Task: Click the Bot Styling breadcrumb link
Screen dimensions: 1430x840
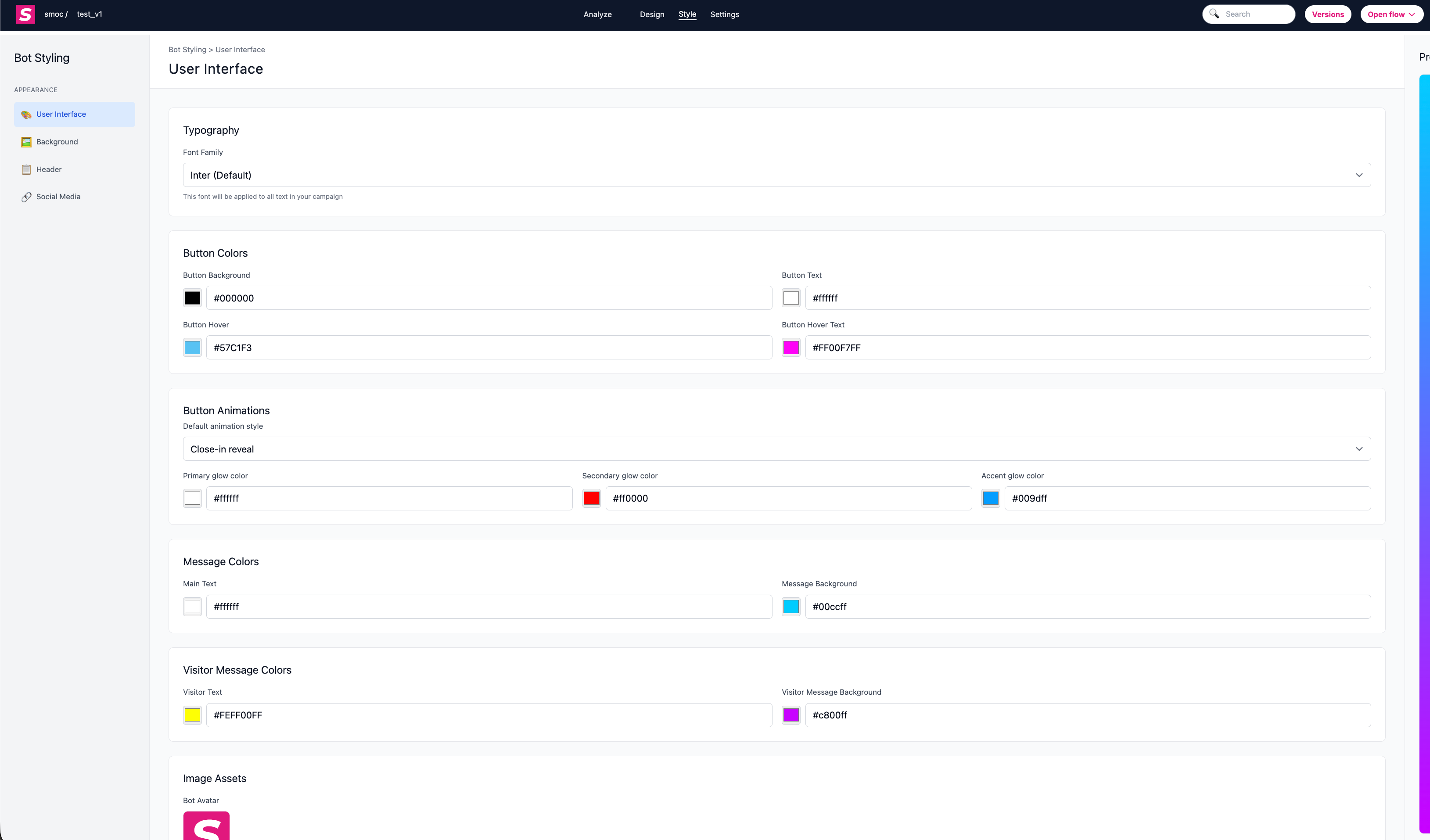Action: pyautogui.click(x=187, y=50)
